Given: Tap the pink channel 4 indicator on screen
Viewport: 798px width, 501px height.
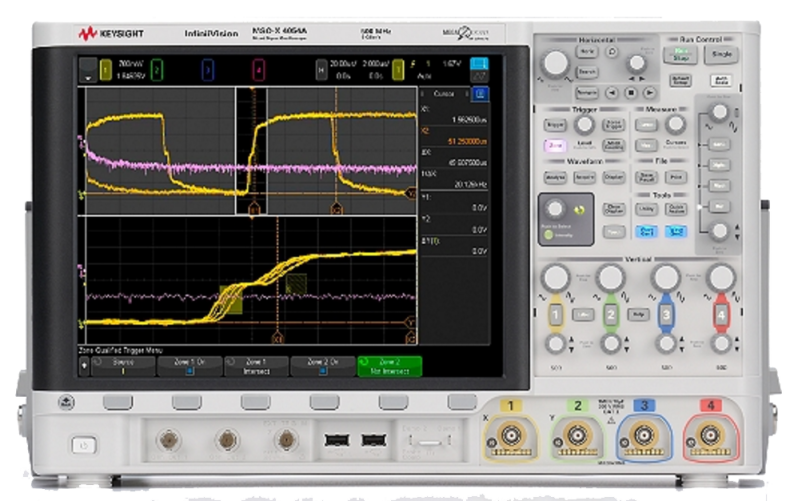Looking at the screenshot, I should [x=259, y=70].
